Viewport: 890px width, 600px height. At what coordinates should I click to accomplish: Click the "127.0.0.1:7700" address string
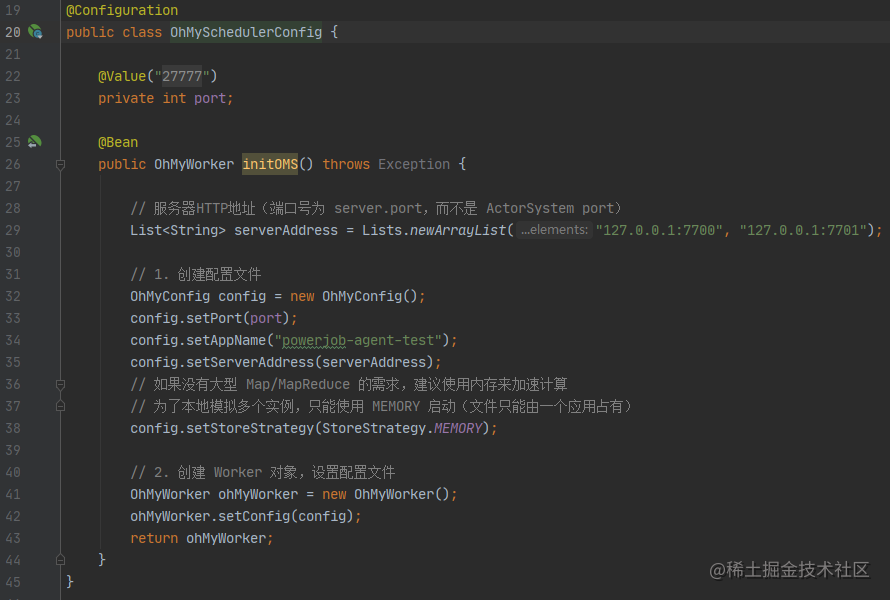(659, 230)
